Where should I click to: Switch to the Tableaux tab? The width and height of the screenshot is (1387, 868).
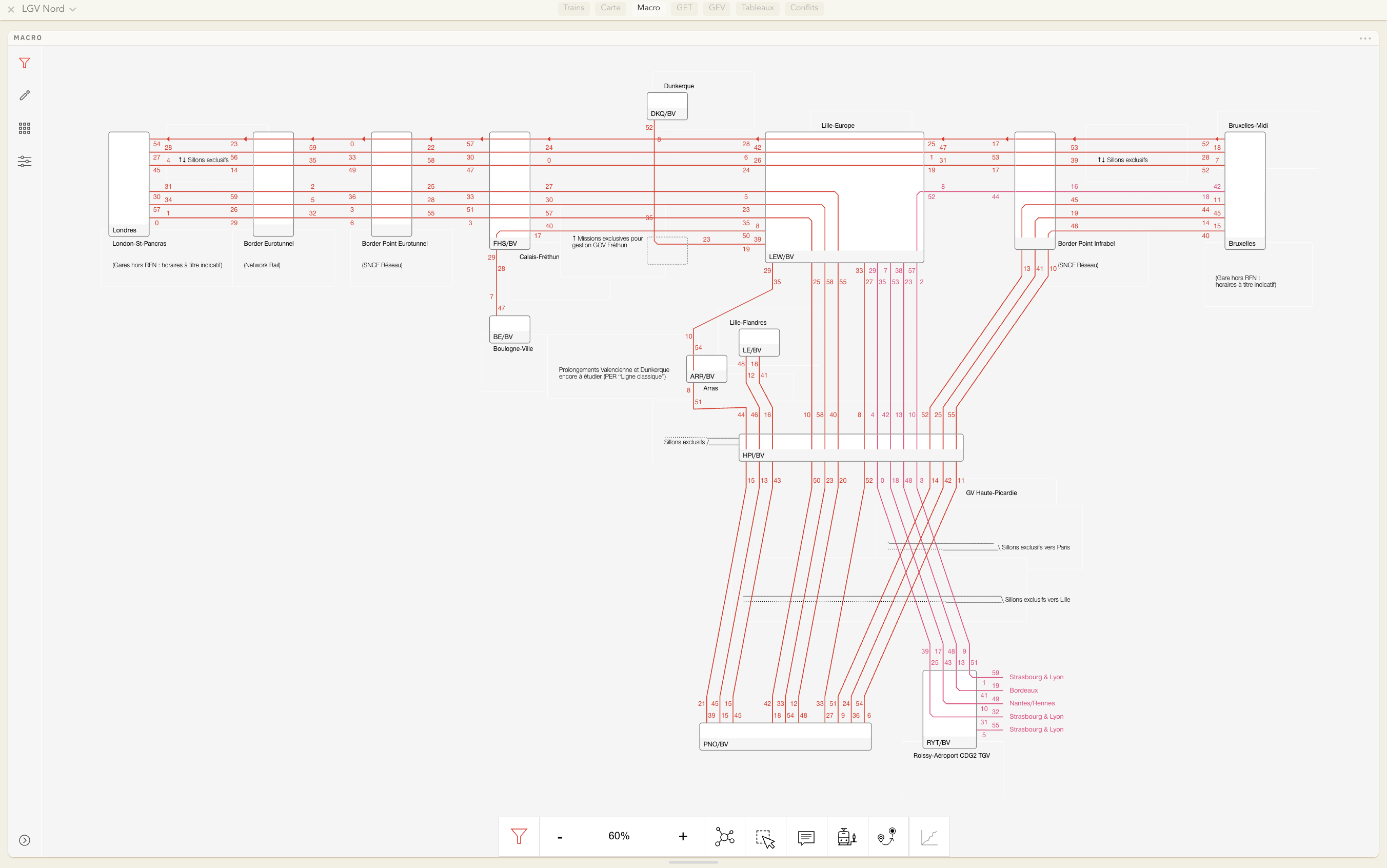pos(758,8)
